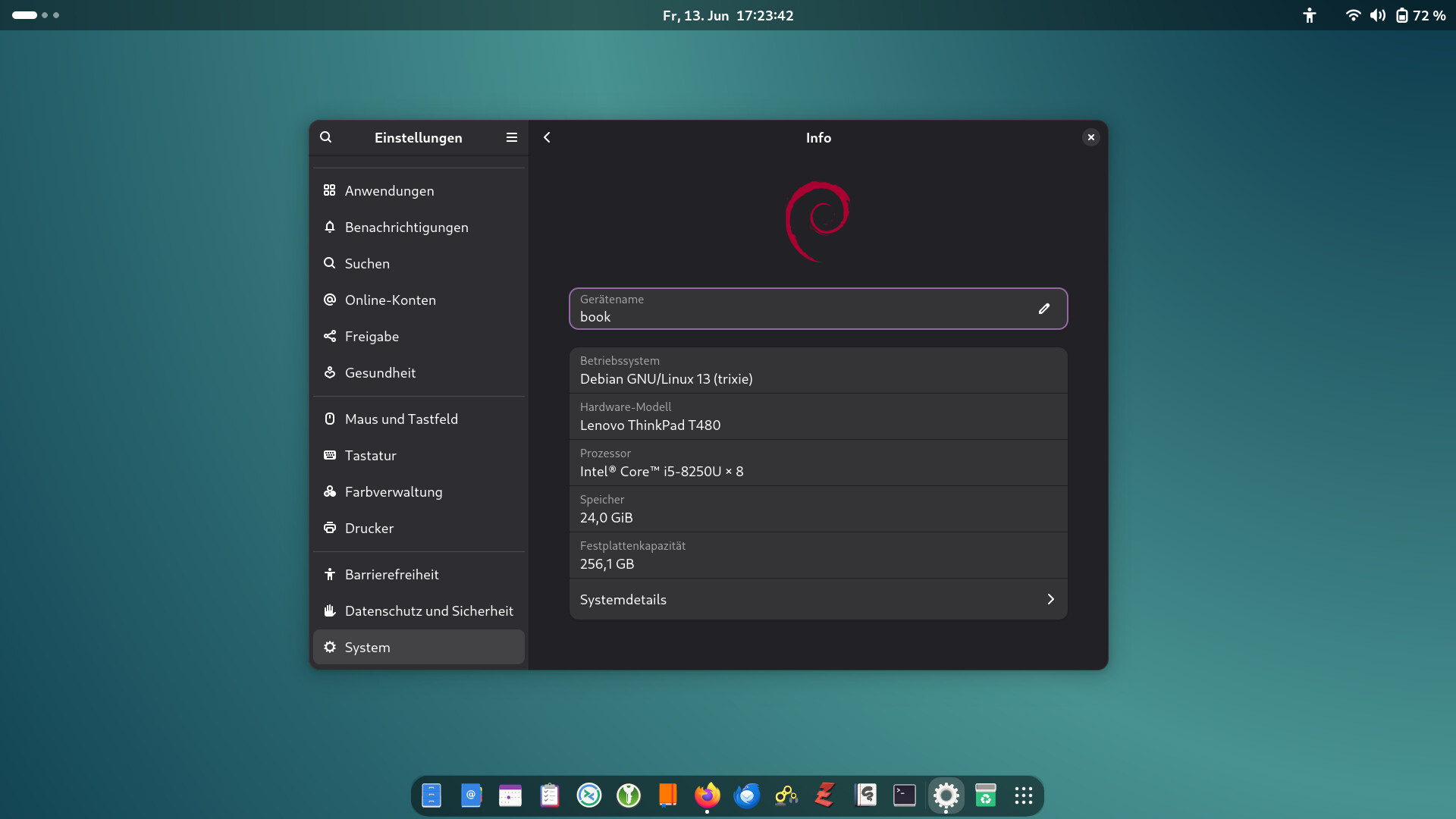Show all applications grid from dock
The height and width of the screenshot is (819, 1456).
pos(1024,795)
